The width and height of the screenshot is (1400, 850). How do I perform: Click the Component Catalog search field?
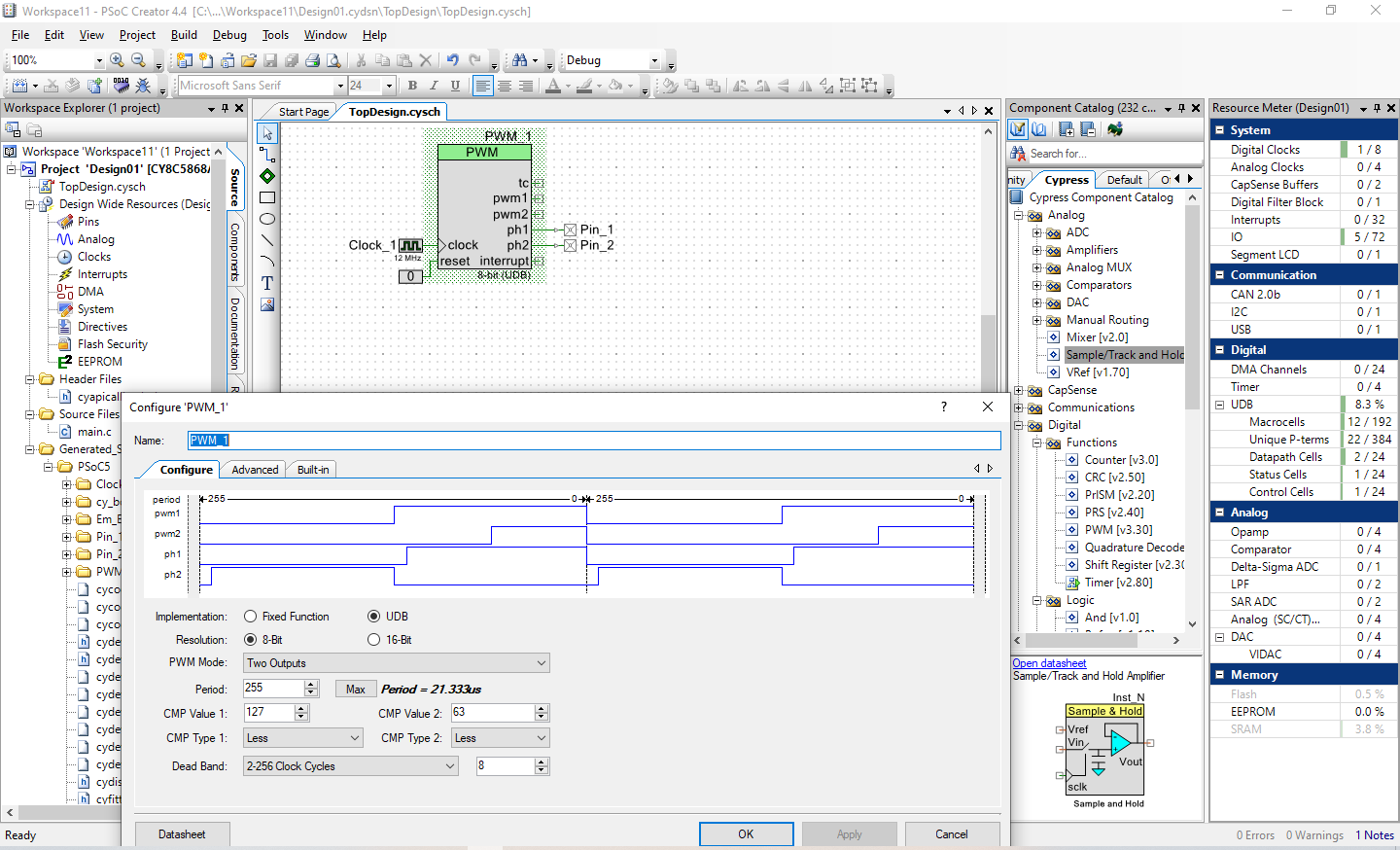click(x=1115, y=154)
